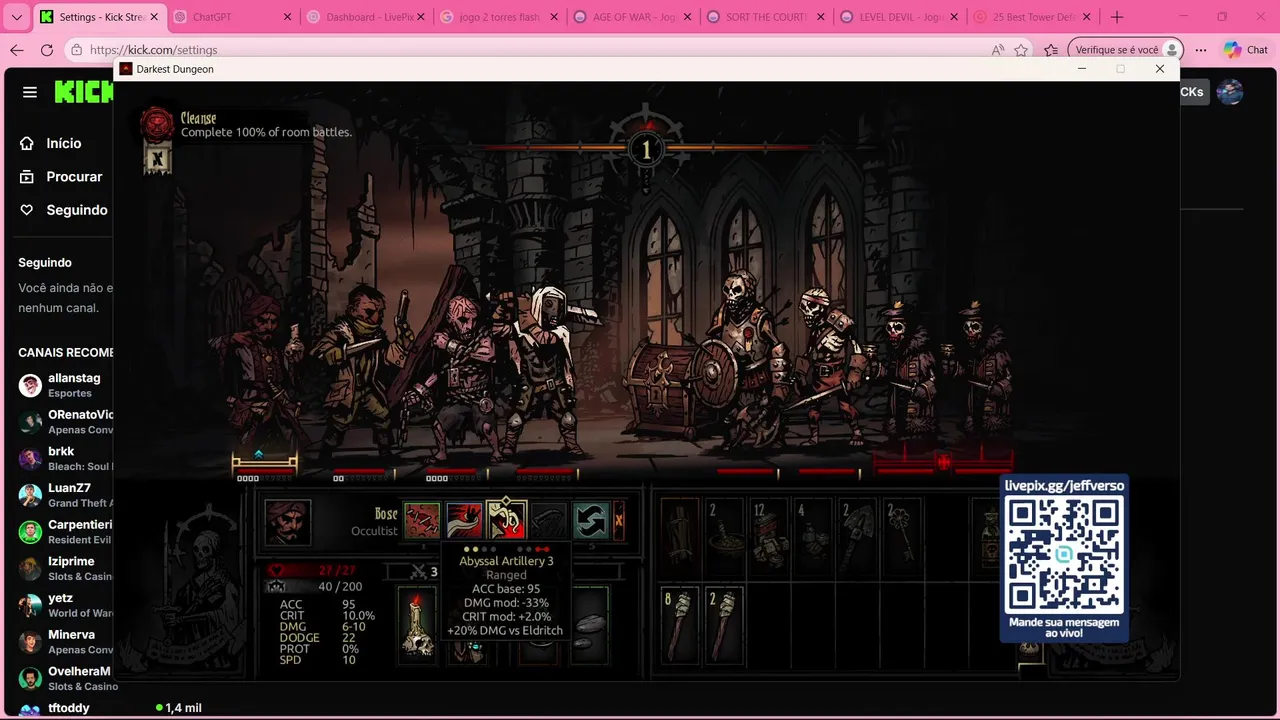Open the allanstag channel
Viewport: 1280px width, 720px height.
click(66, 385)
